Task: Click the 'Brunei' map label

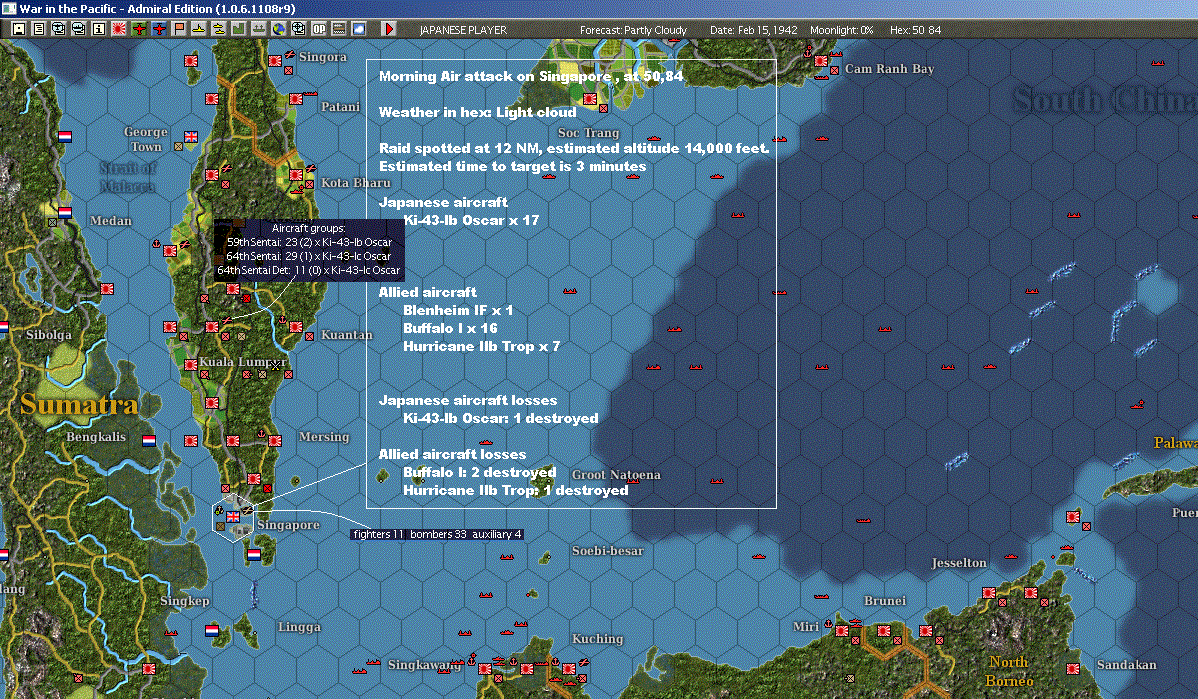Action: [885, 600]
